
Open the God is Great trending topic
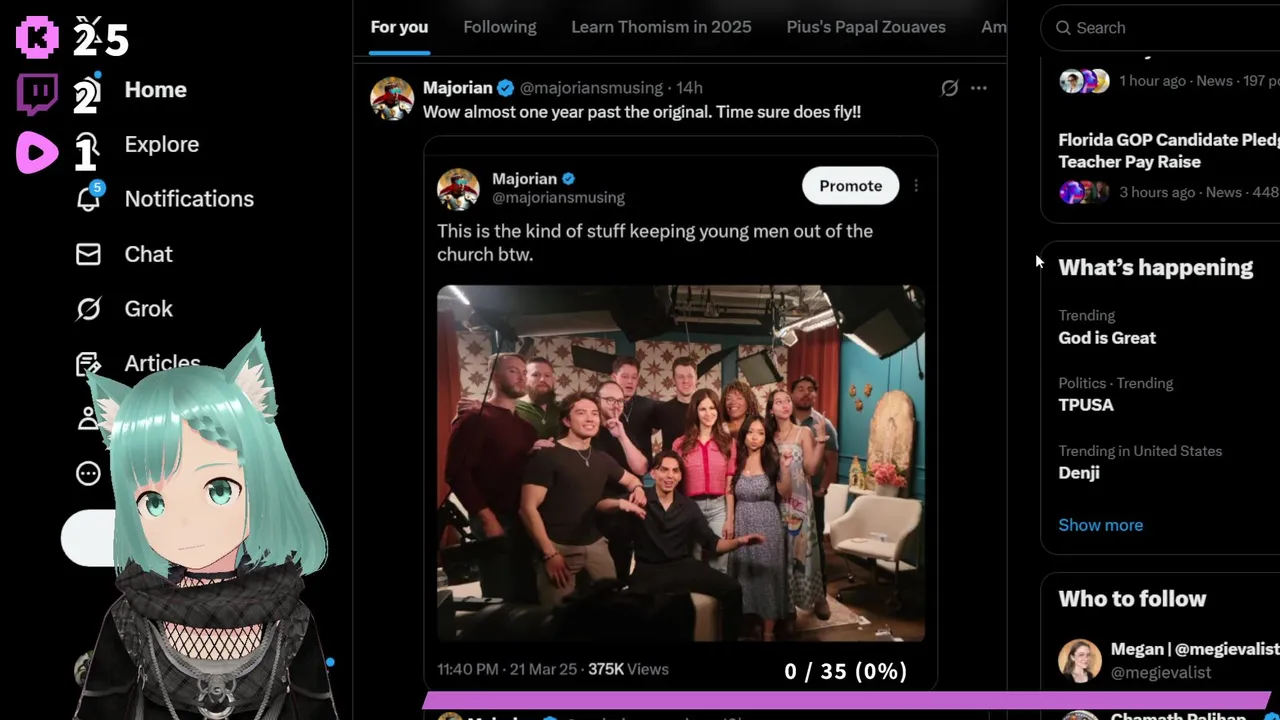pyautogui.click(x=1107, y=338)
